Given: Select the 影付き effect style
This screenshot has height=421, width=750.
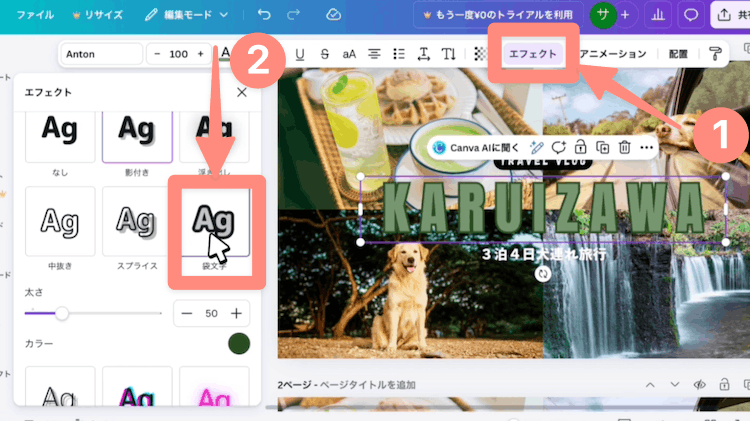Looking at the screenshot, I should coord(137,137).
